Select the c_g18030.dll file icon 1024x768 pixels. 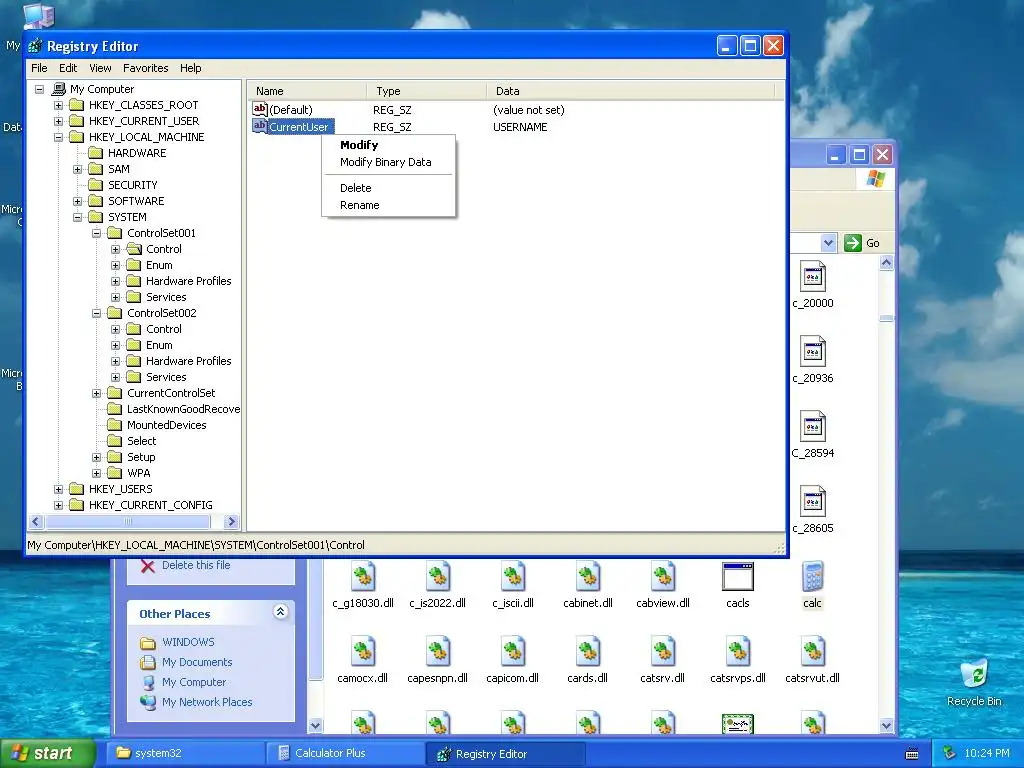tap(363, 577)
